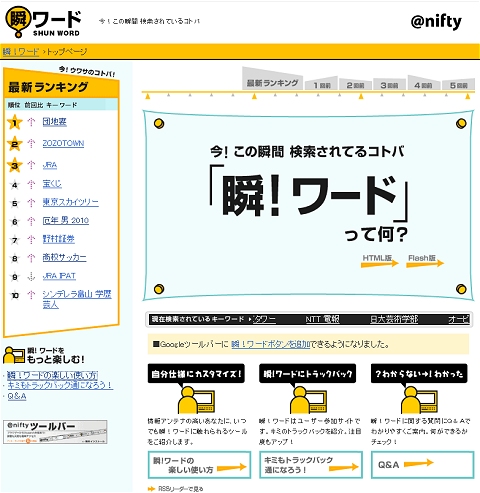The image size is (480, 493).
Task: Click the もっと楽しむ person icon
Action: click(x=14, y=355)
